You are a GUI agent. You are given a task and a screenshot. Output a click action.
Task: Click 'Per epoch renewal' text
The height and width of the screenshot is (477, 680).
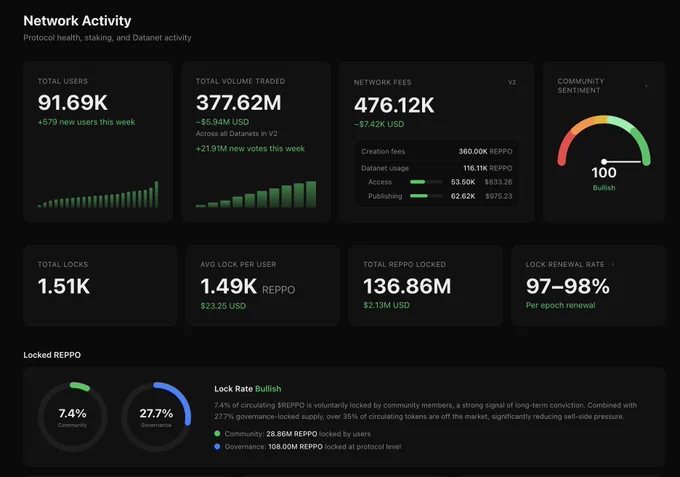(x=560, y=305)
